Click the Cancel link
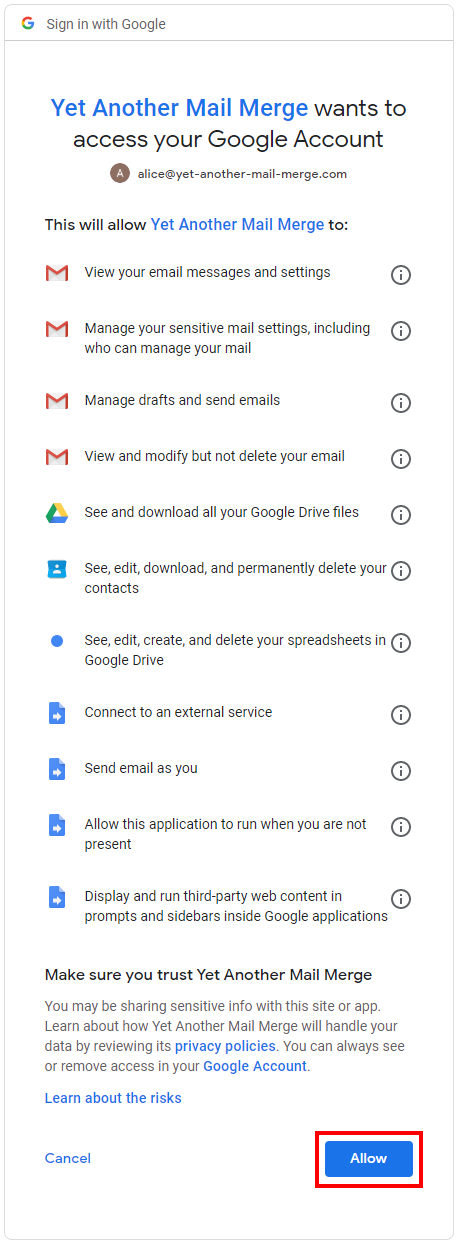 point(68,1158)
